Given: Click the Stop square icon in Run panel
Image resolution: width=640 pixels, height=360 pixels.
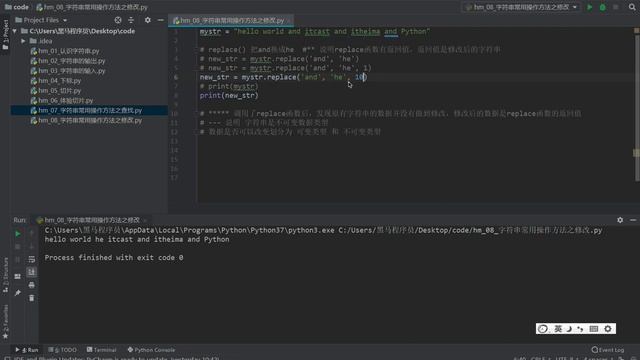Looking at the screenshot, I should 18,247.
